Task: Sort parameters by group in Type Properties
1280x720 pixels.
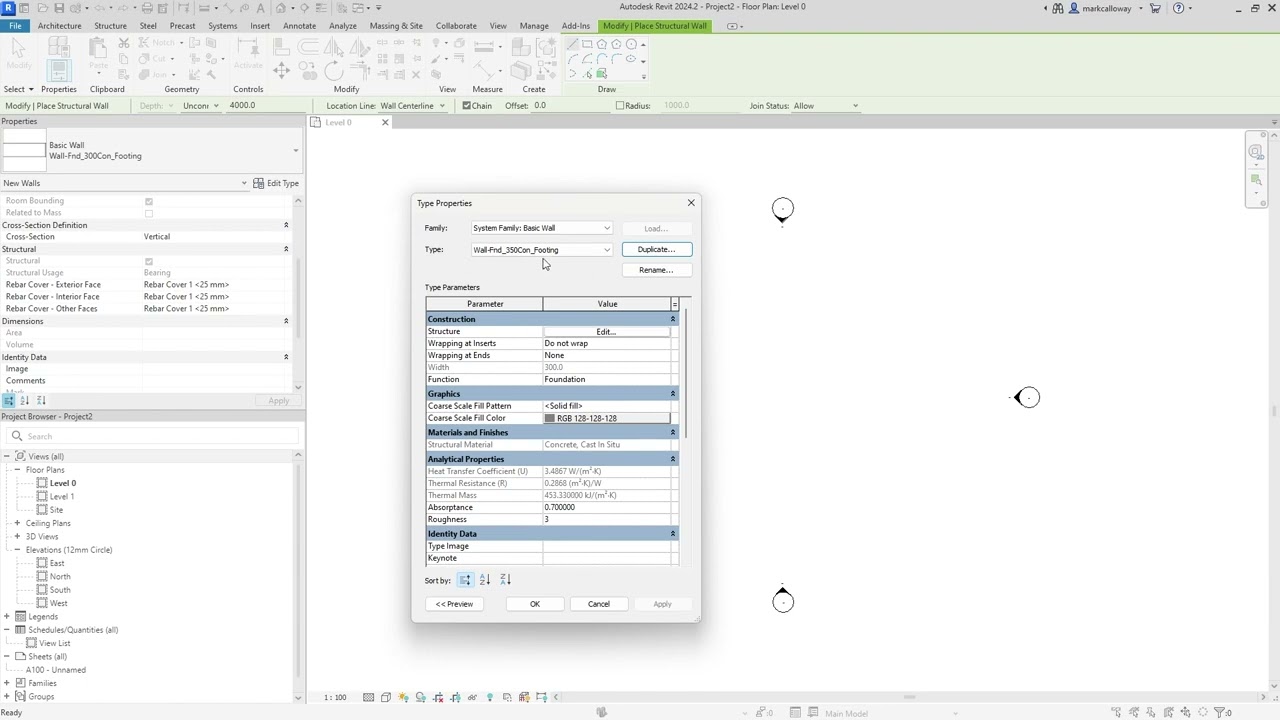Action: coord(465,580)
